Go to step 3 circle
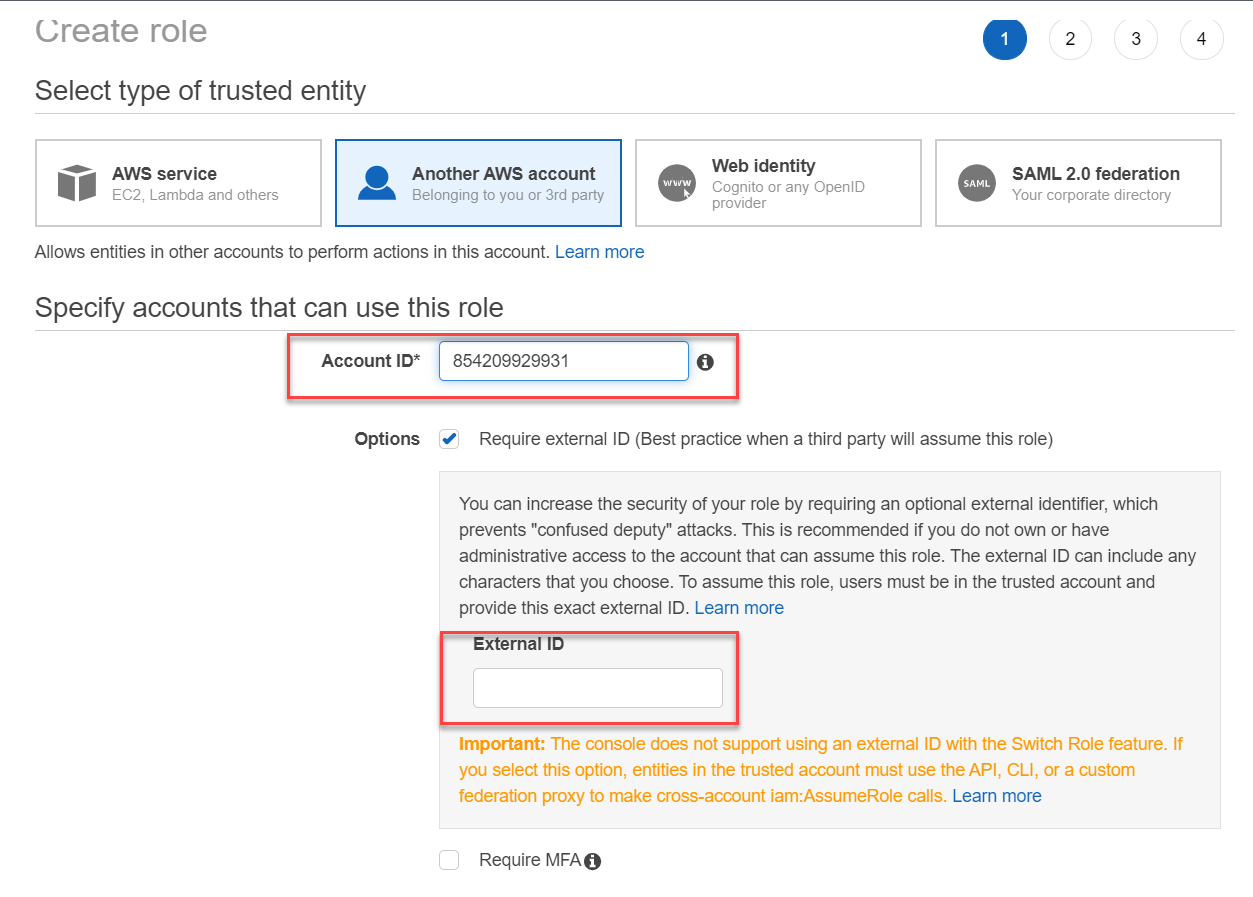 (1136, 39)
